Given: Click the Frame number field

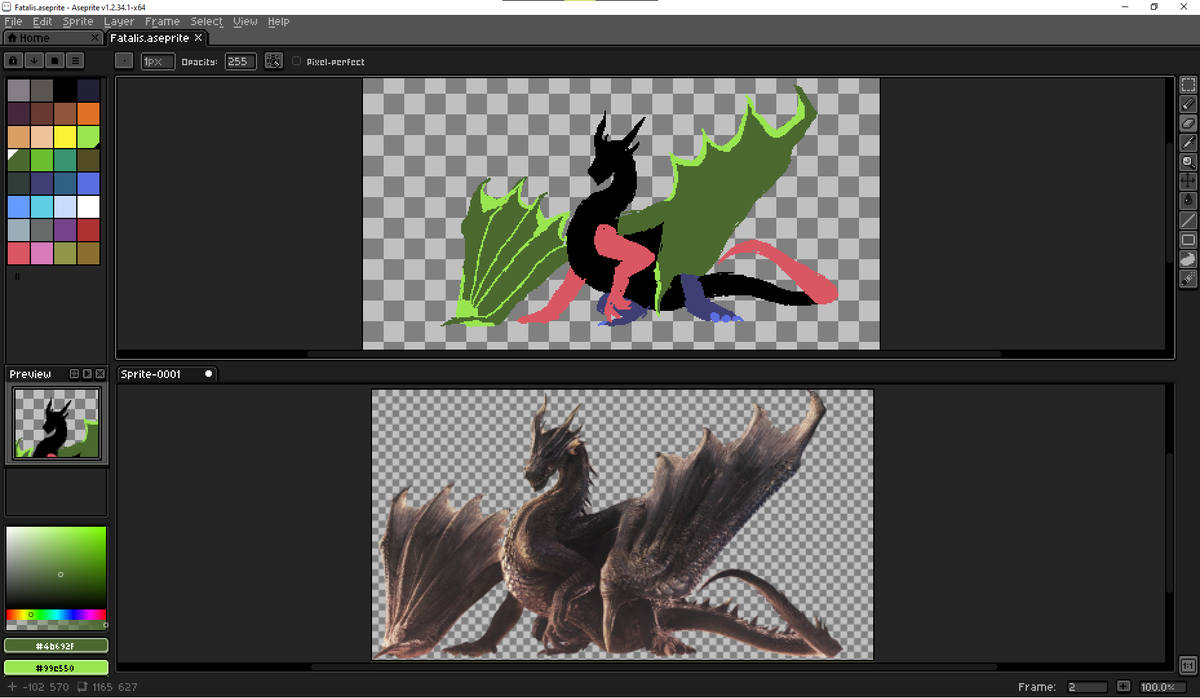Looking at the screenshot, I should click(x=1086, y=687).
